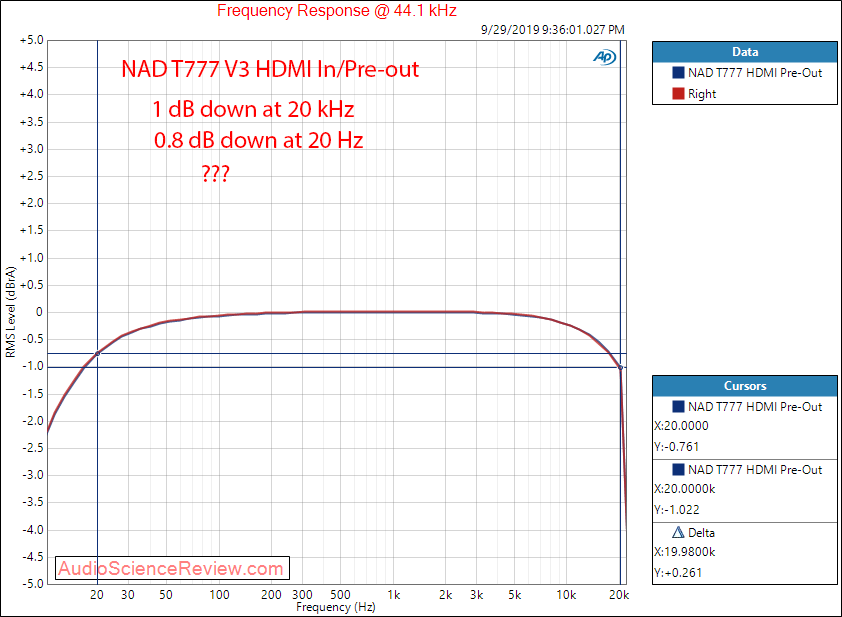Click the 'X:20.0000k' cursor value
This screenshot has width=842, height=617.
coord(684,489)
